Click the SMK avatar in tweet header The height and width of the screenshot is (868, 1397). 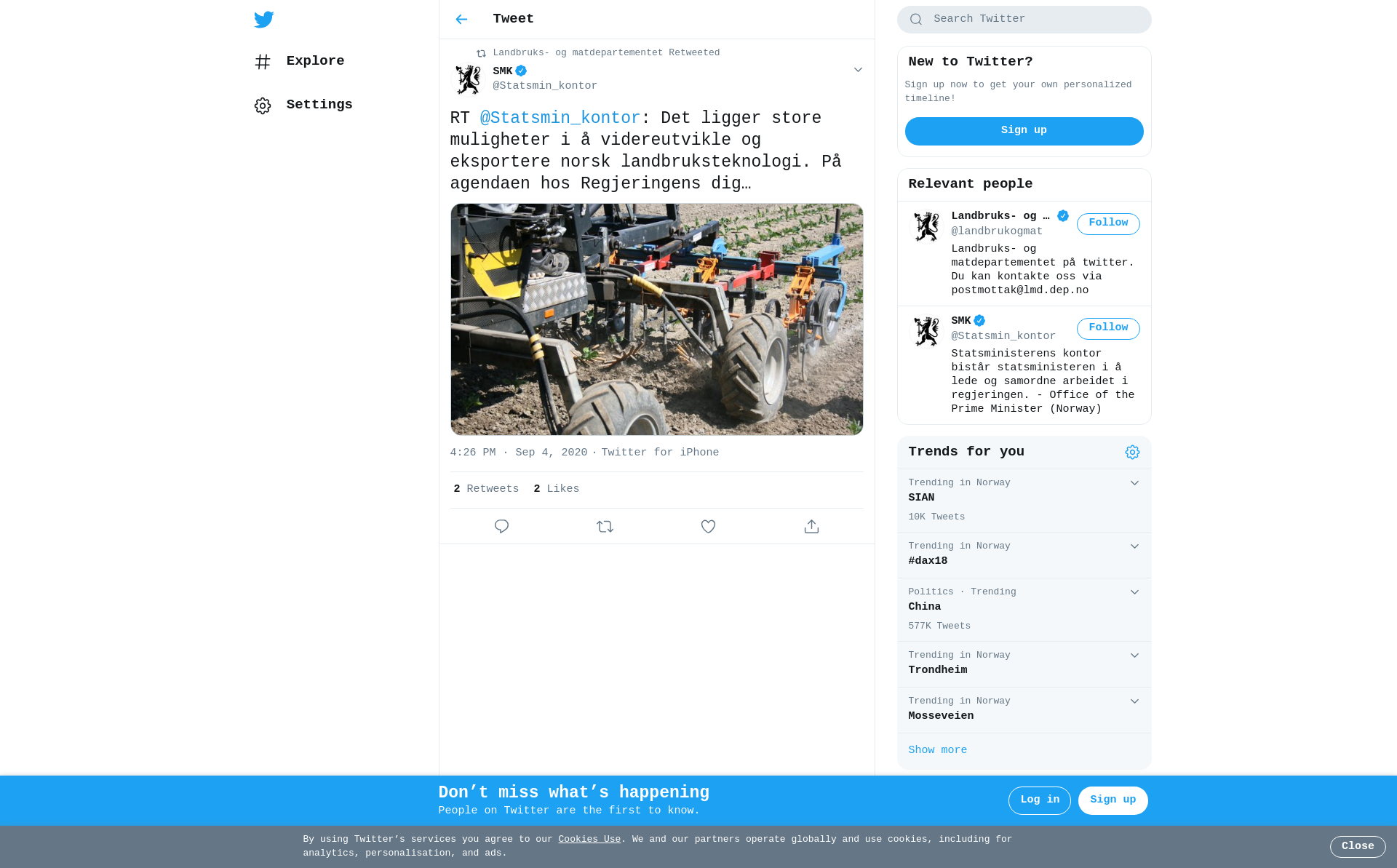pos(468,79)
